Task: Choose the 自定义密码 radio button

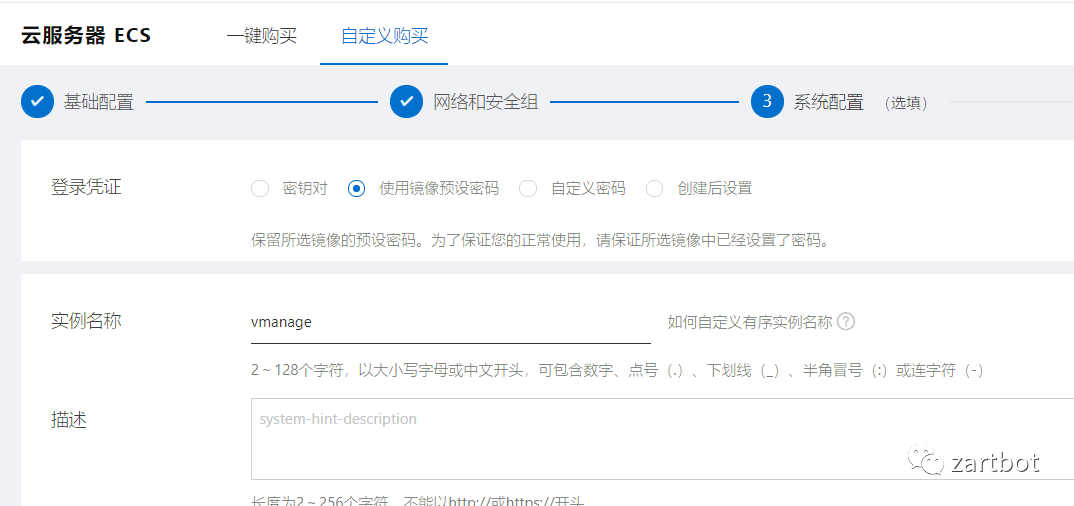Action: (527, 188)
